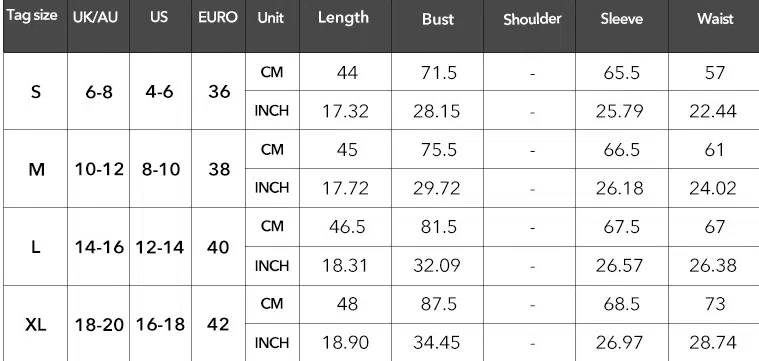Select the 71.5 bust measurement
The width and height of the screenshot is (759, 361).
coord(438,73)
